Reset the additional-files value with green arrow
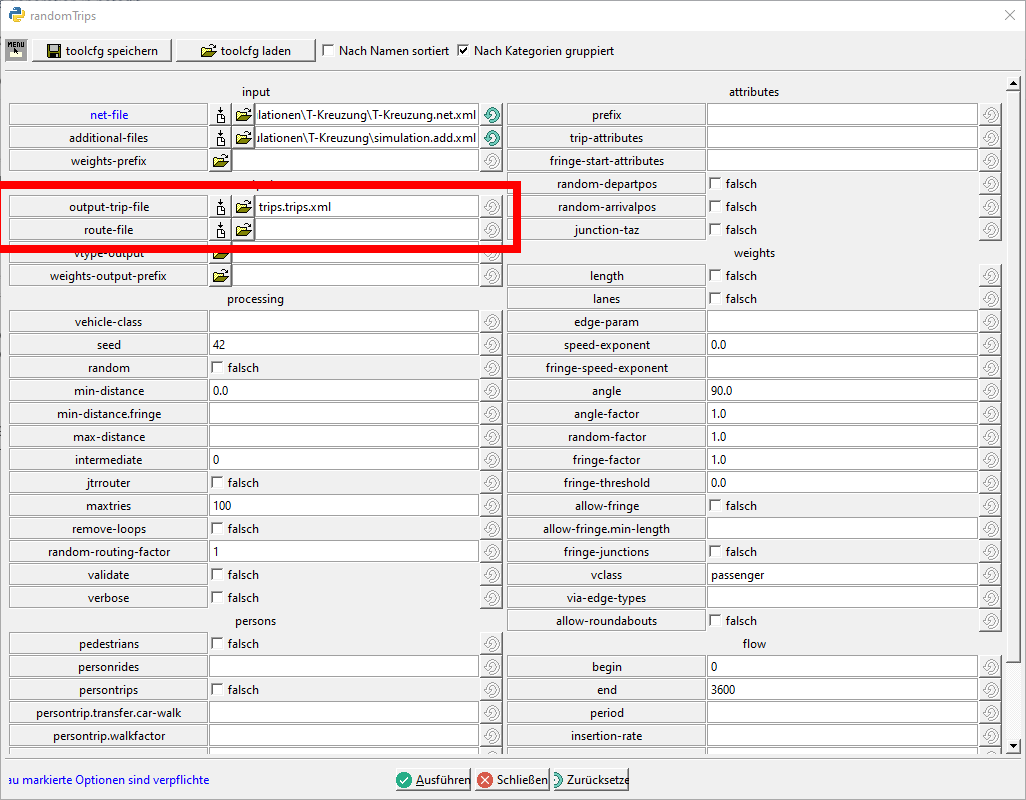 (491, 138)
